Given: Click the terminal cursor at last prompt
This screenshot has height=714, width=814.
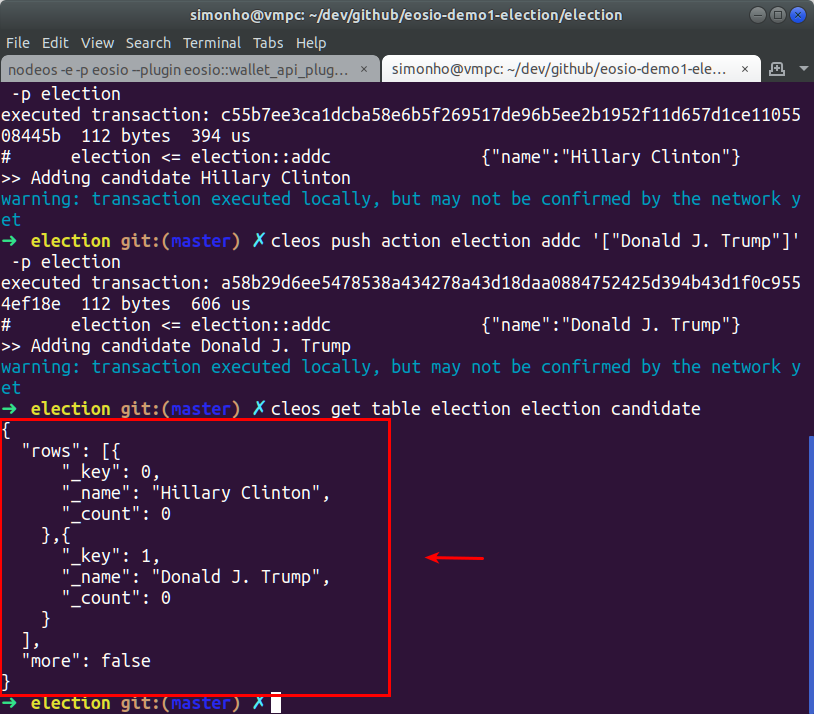Looking at the screenshot, I should (276, 703).
